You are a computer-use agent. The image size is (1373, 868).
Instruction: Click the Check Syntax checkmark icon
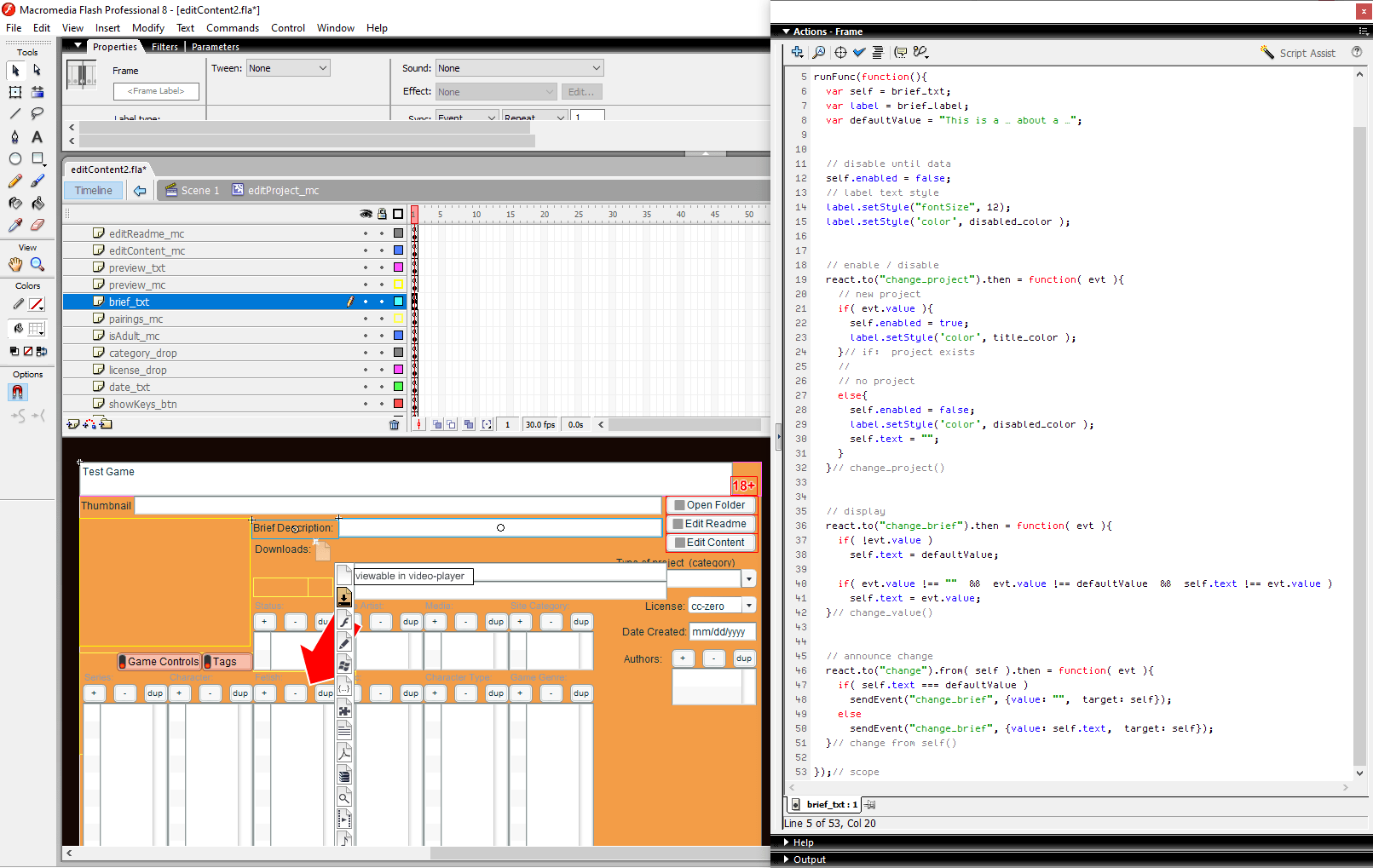(859, 53)
